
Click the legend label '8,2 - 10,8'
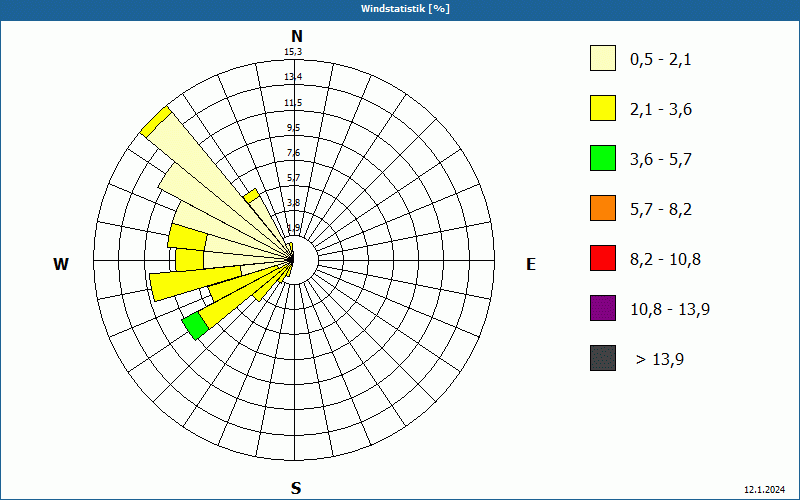coord(665,260)
